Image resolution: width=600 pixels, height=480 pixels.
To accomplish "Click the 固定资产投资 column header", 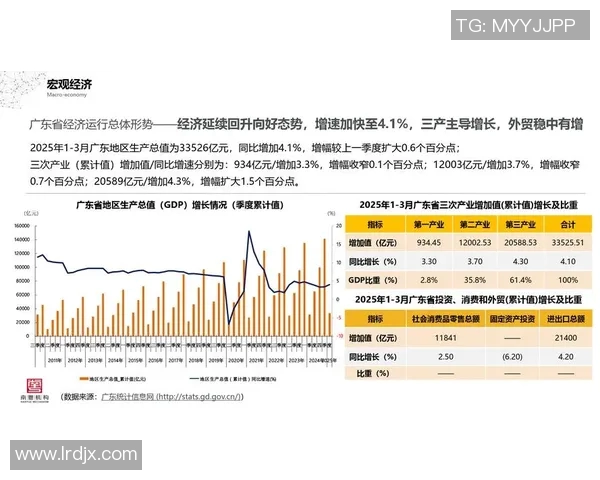I will [x=512, y=319].
